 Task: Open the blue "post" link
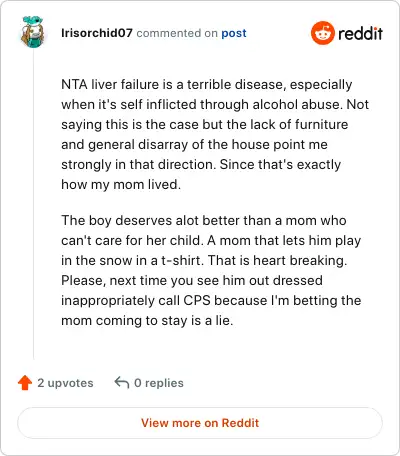click(234, 33)
